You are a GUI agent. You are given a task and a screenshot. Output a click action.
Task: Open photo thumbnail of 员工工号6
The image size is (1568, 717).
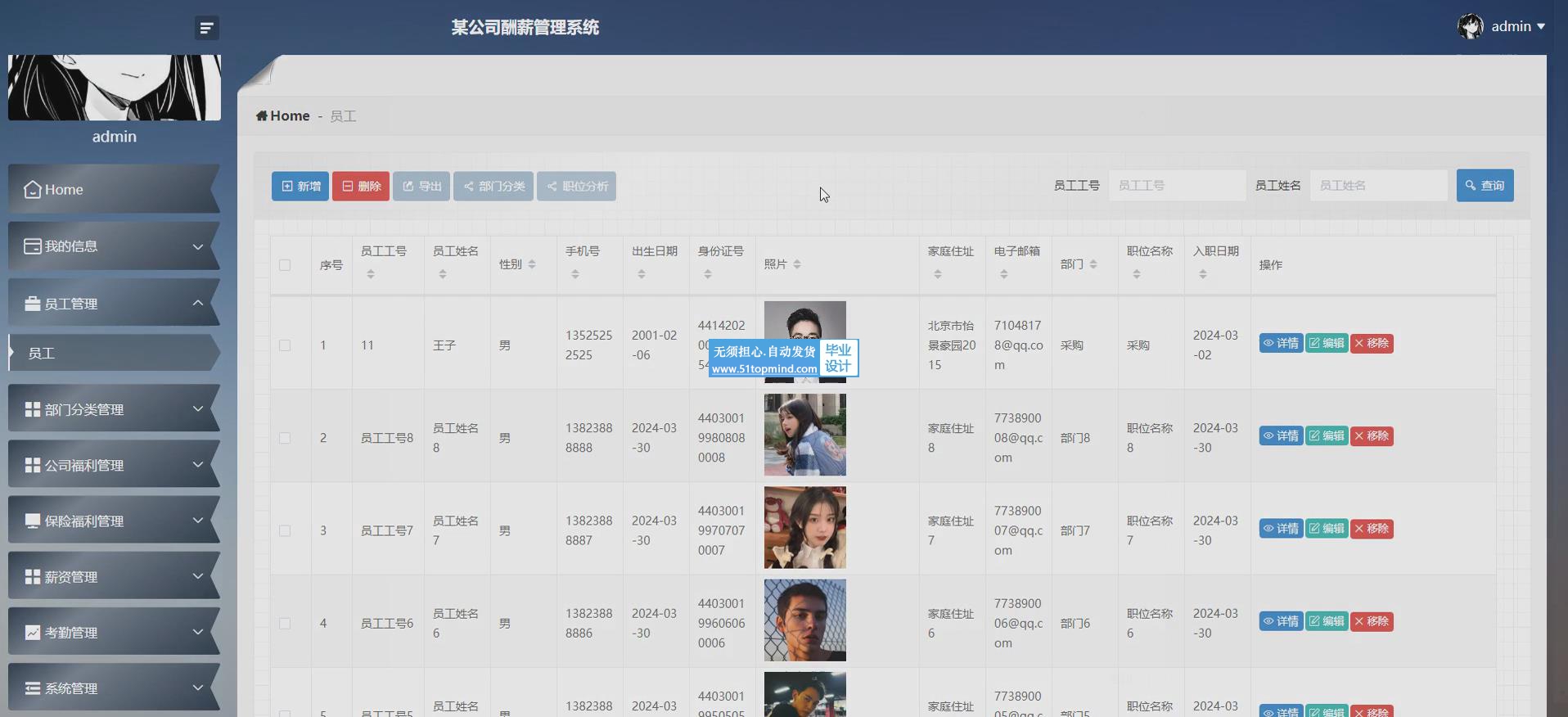(x=805, y=620)
